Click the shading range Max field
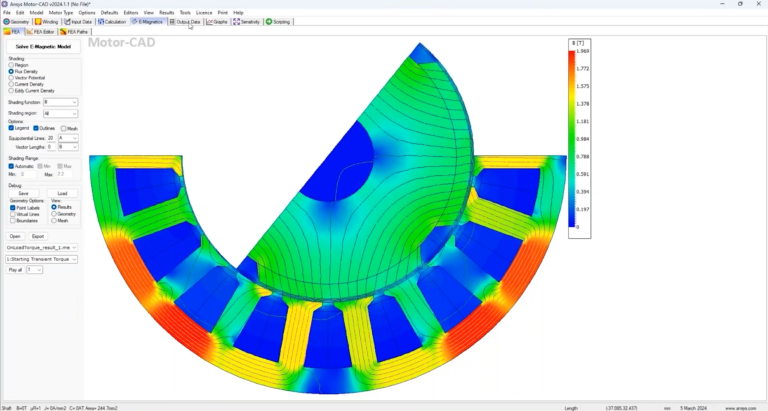Screen dimensions: 768x411 64,174
